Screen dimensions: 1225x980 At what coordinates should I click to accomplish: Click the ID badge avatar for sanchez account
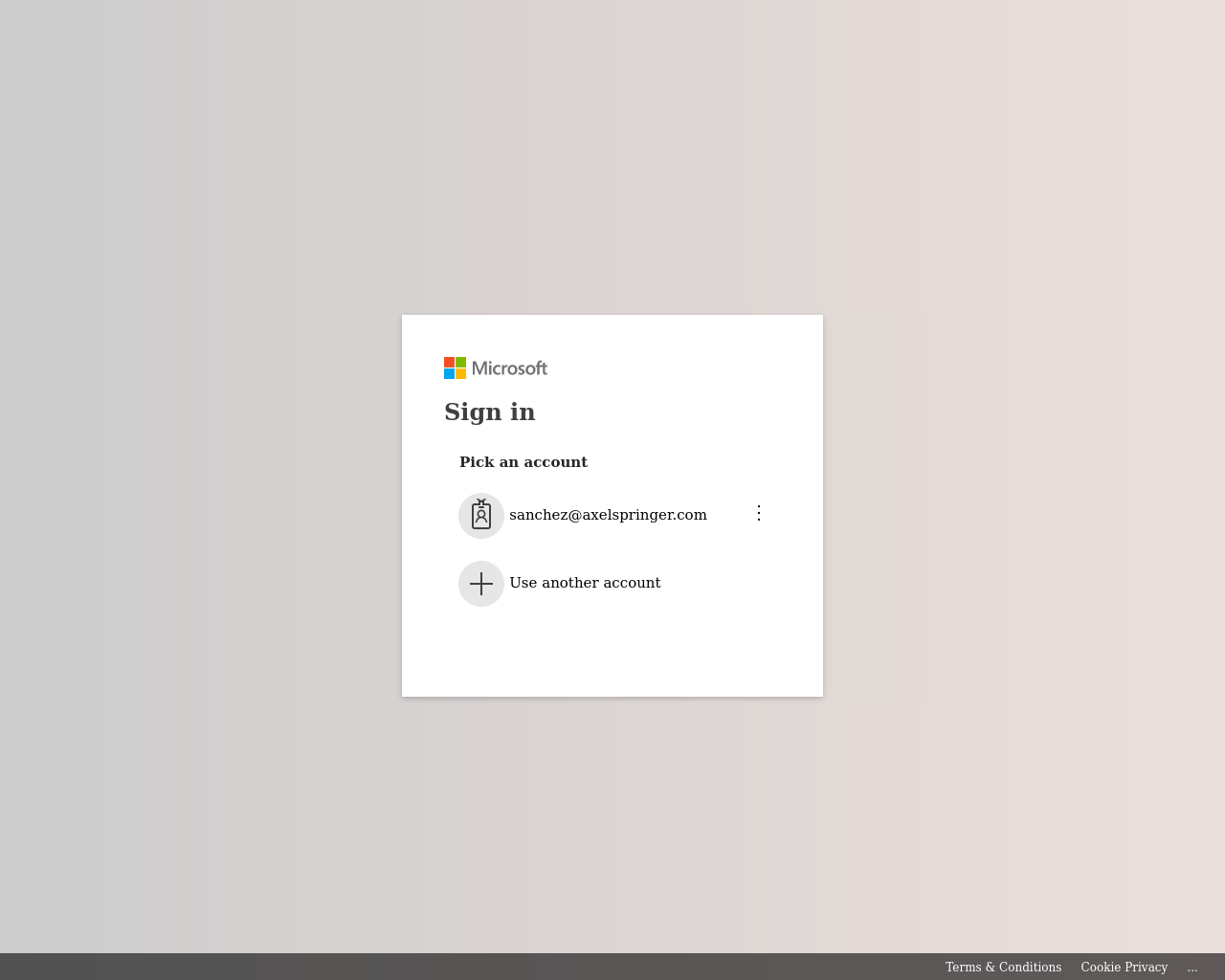pos(481,516)
